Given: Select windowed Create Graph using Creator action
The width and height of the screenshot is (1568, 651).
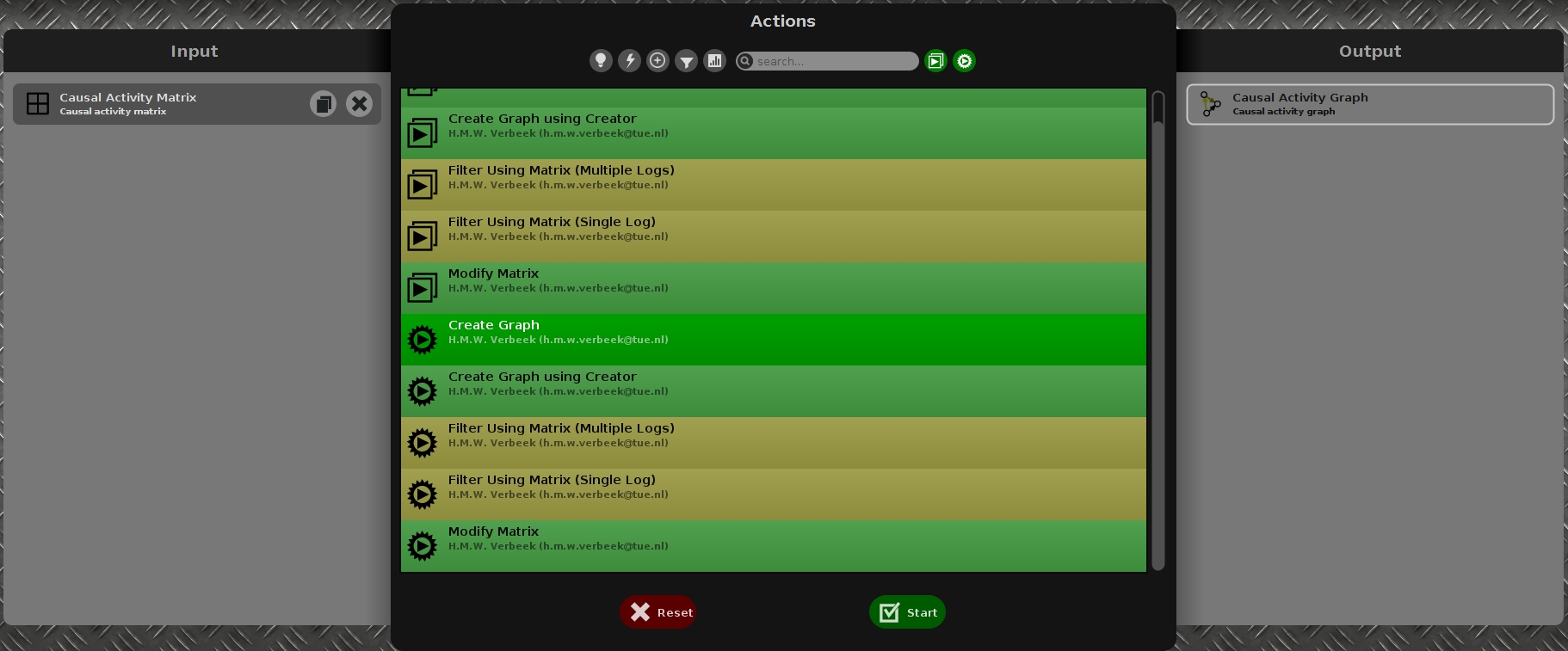Looking at the screenshot, I should coord(773,133).
